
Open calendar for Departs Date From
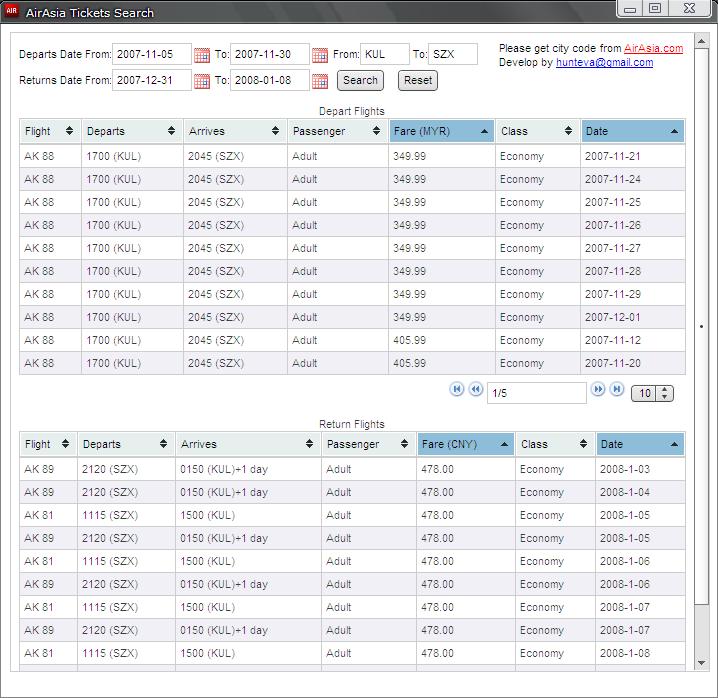pyautogui.click(x=201, y=55)
